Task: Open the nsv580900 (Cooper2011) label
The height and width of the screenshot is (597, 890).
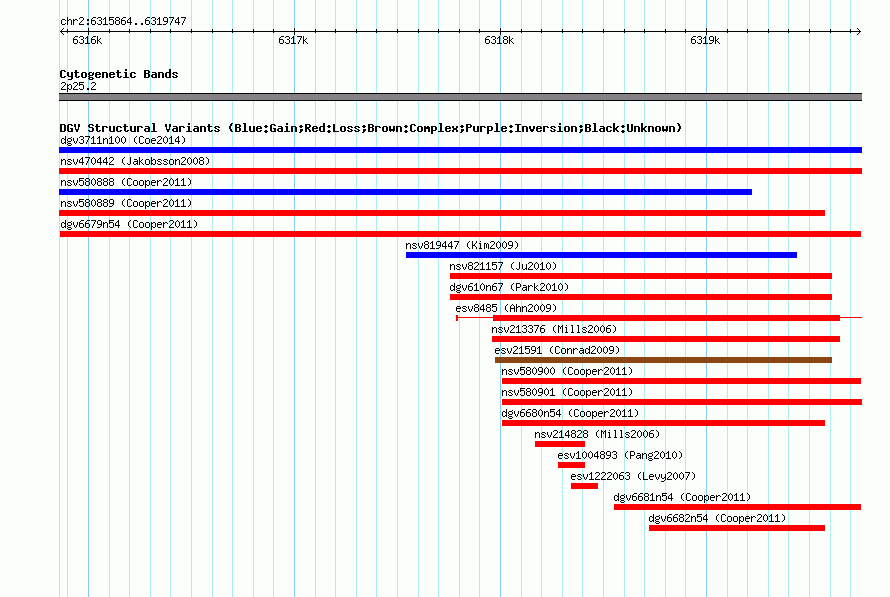Action: [x=567, y=371]
